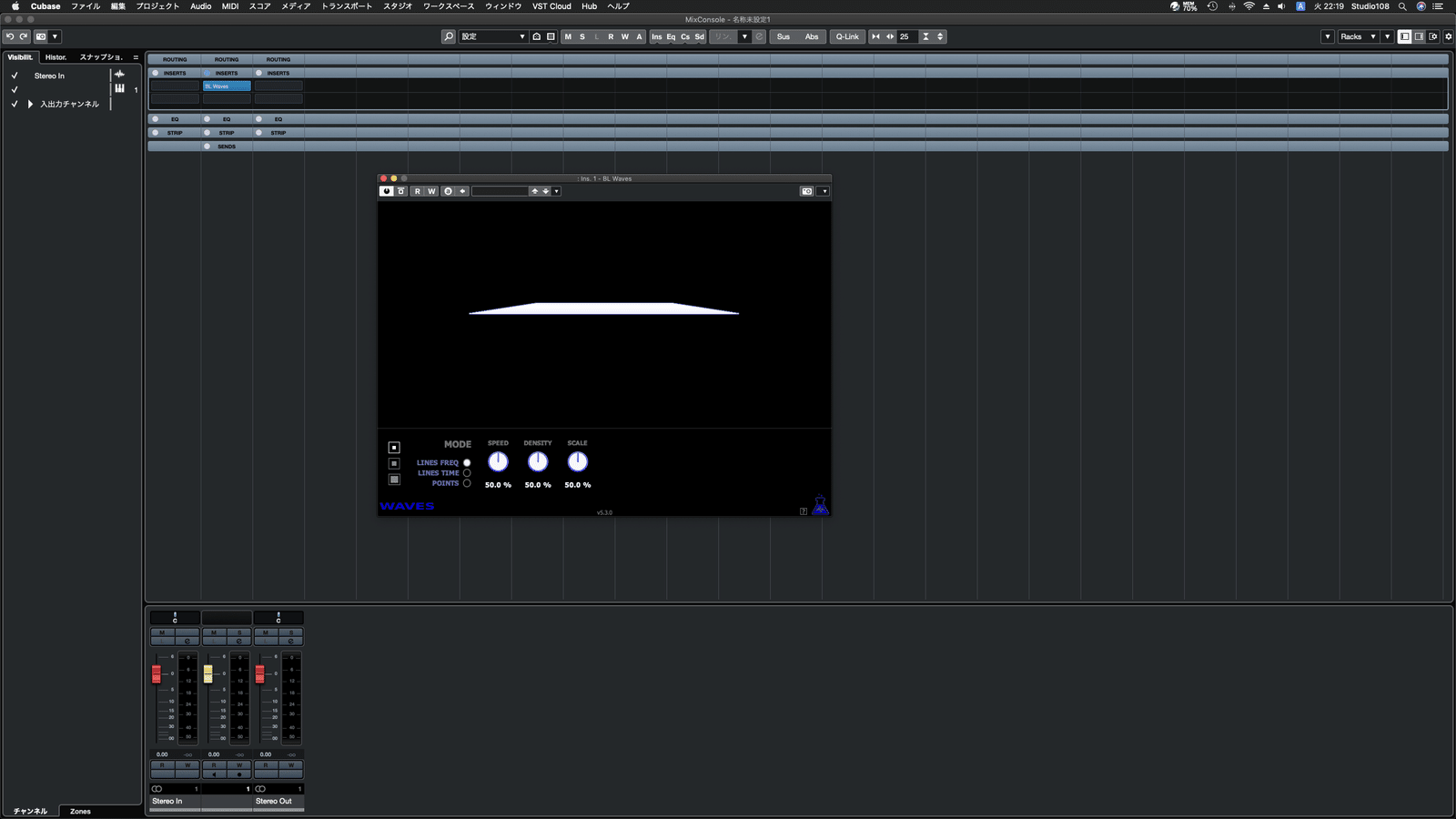Click the magnifier find channel icon
This screenshot has width=1456, height=819.
tap(448, 36)
